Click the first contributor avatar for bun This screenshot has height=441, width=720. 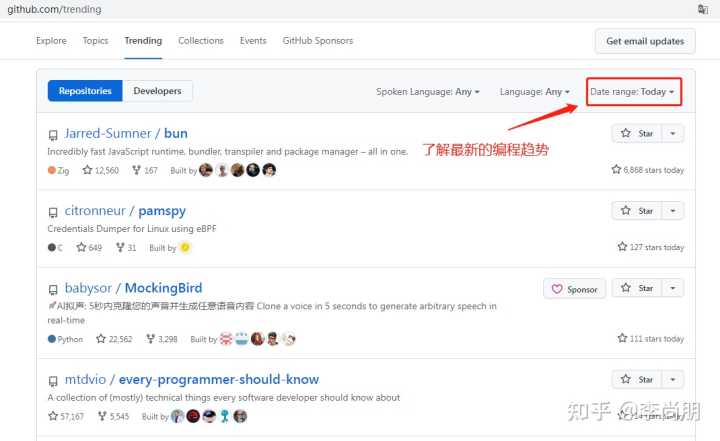[x=206, y=170]
